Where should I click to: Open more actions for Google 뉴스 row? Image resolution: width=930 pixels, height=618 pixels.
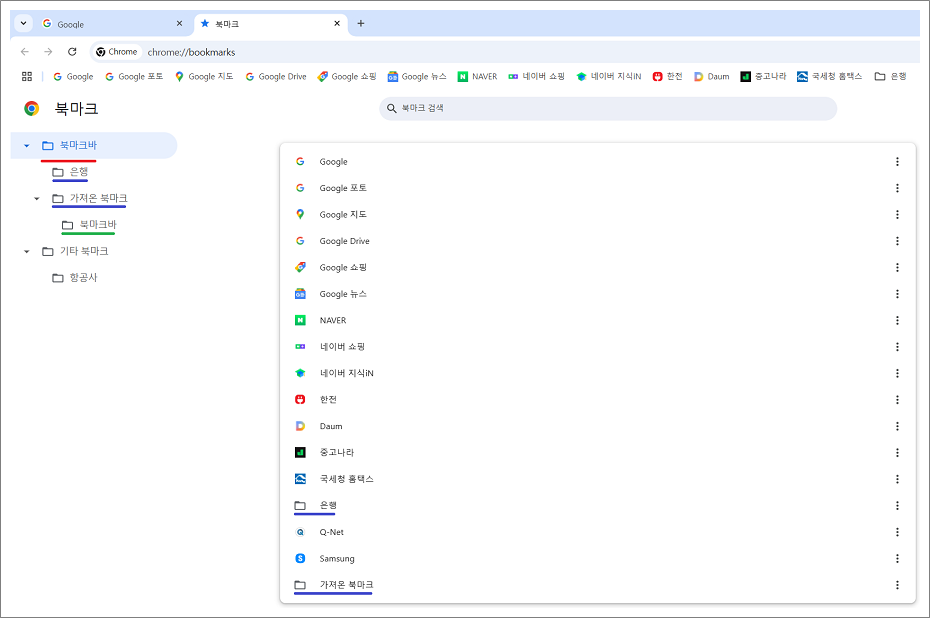[897, 294]
